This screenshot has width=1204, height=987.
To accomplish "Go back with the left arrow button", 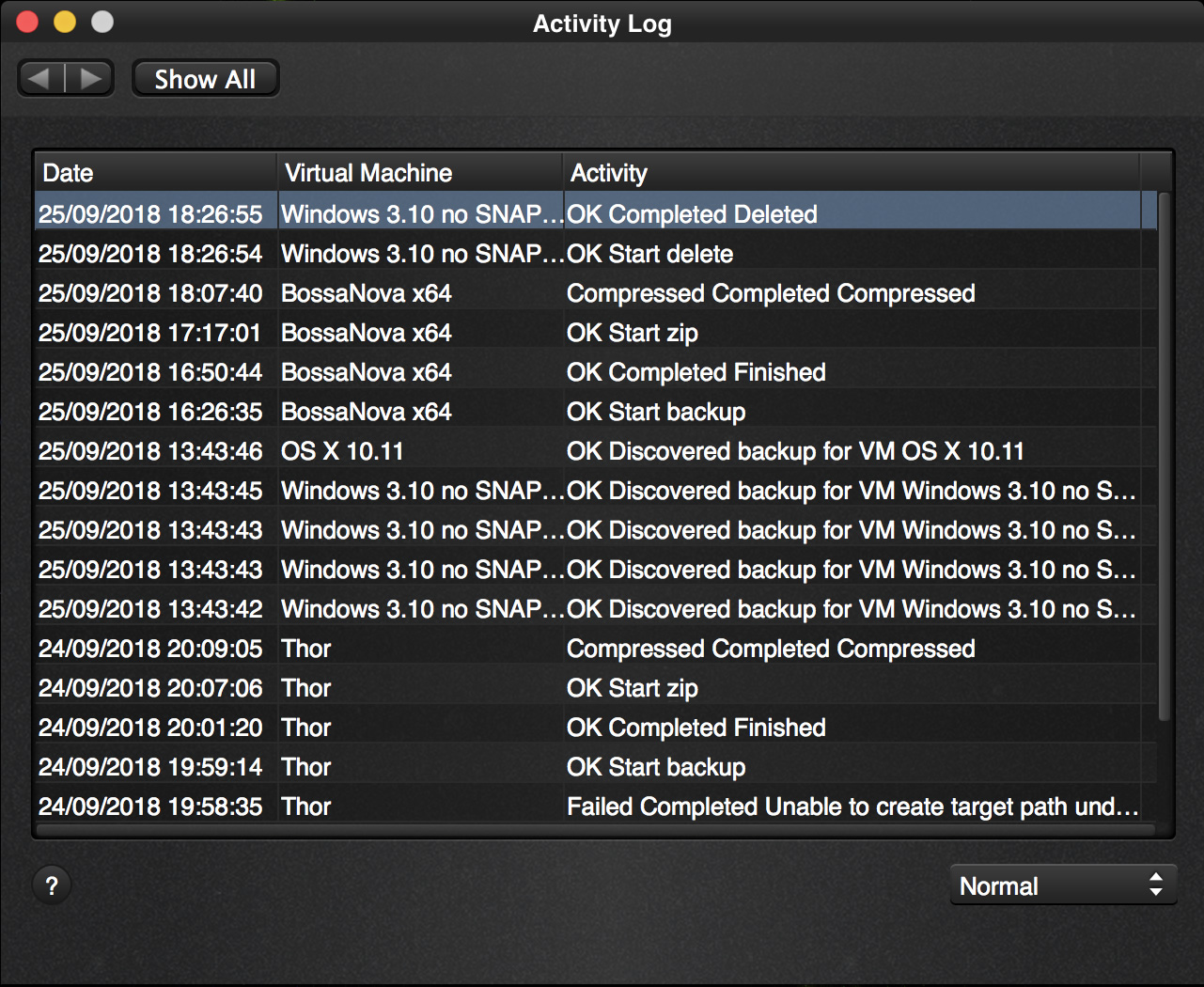I will [41, 78].
